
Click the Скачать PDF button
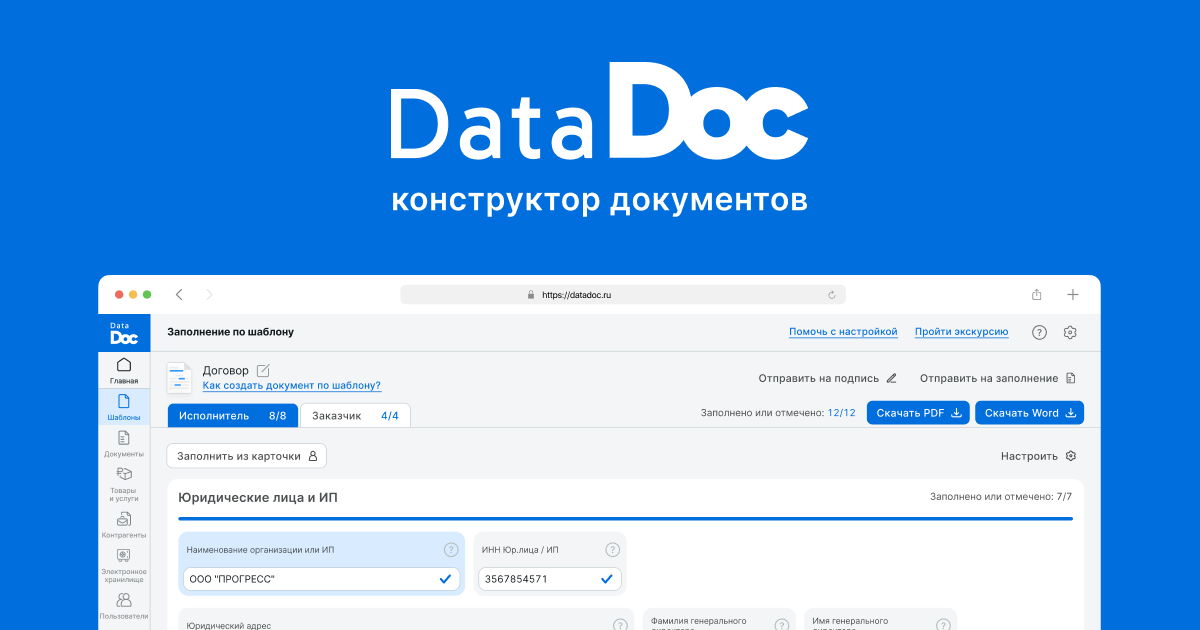917,412
